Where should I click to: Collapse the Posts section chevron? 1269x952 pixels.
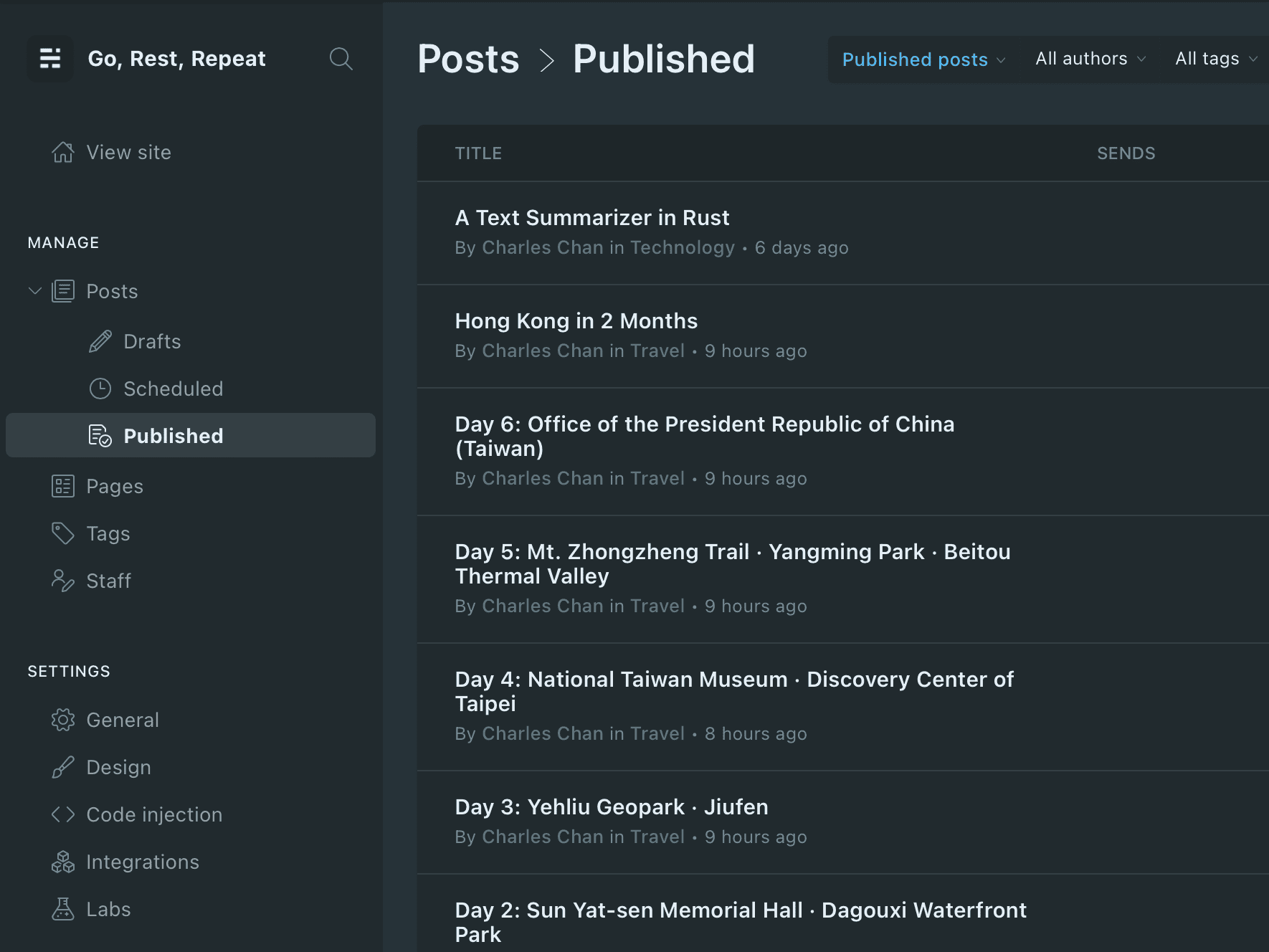(x=35, y=290)
